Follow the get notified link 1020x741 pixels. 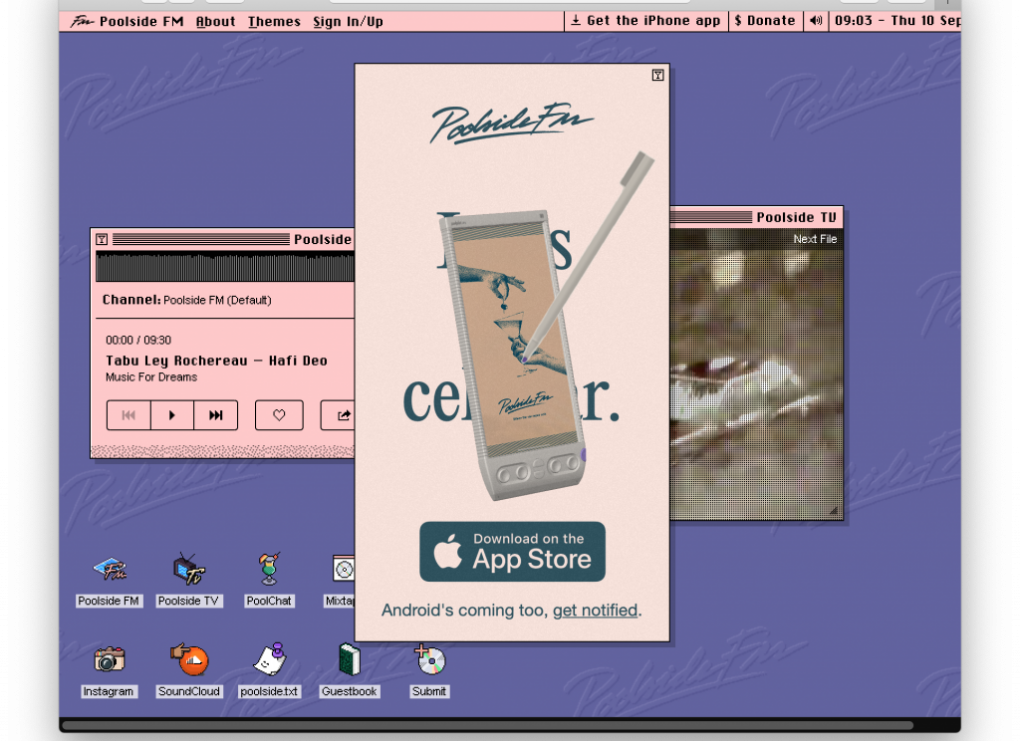coord(595,610)
